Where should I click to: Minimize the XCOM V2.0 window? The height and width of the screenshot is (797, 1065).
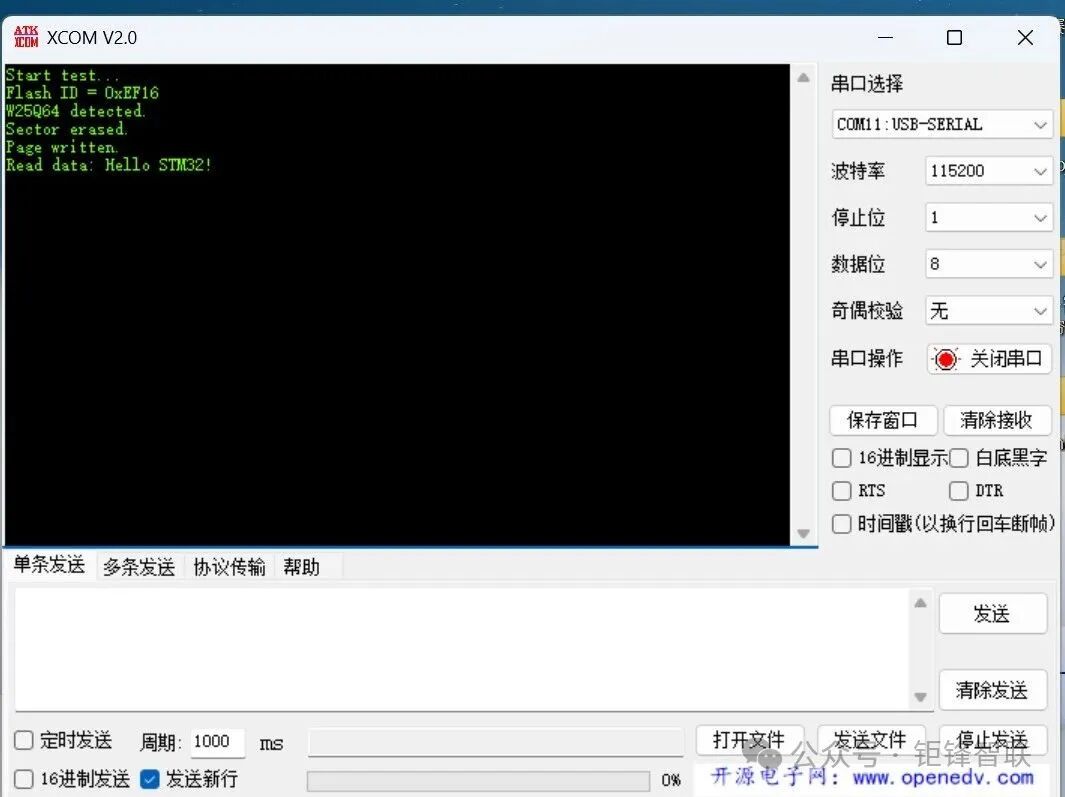[x=885, y=37]
